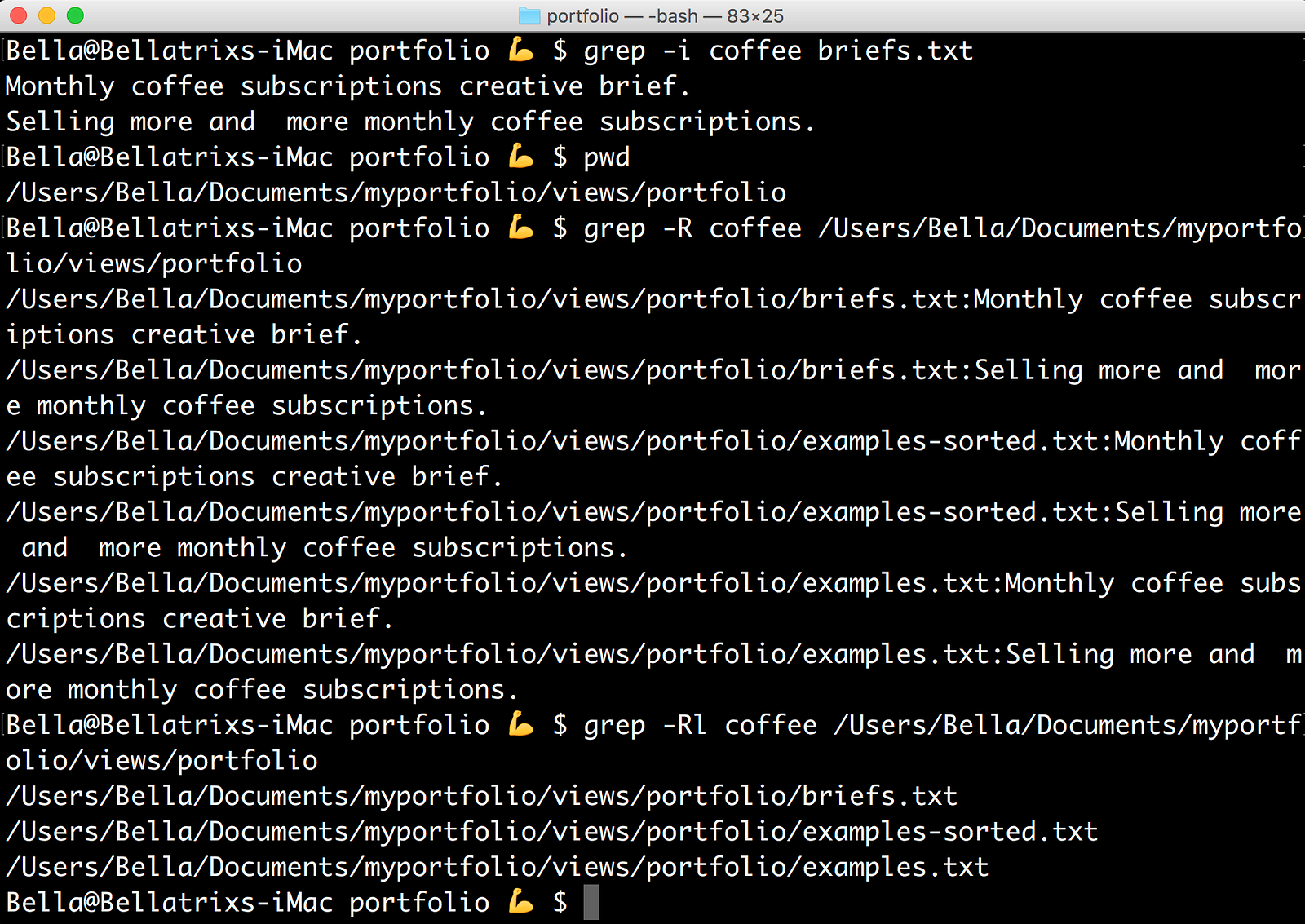Click the grep -Rl output path ending in briefs.txt

481,796
